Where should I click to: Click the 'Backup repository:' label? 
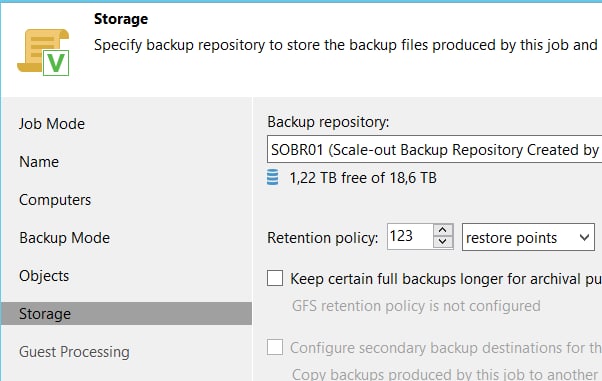(x=328, y=122)
